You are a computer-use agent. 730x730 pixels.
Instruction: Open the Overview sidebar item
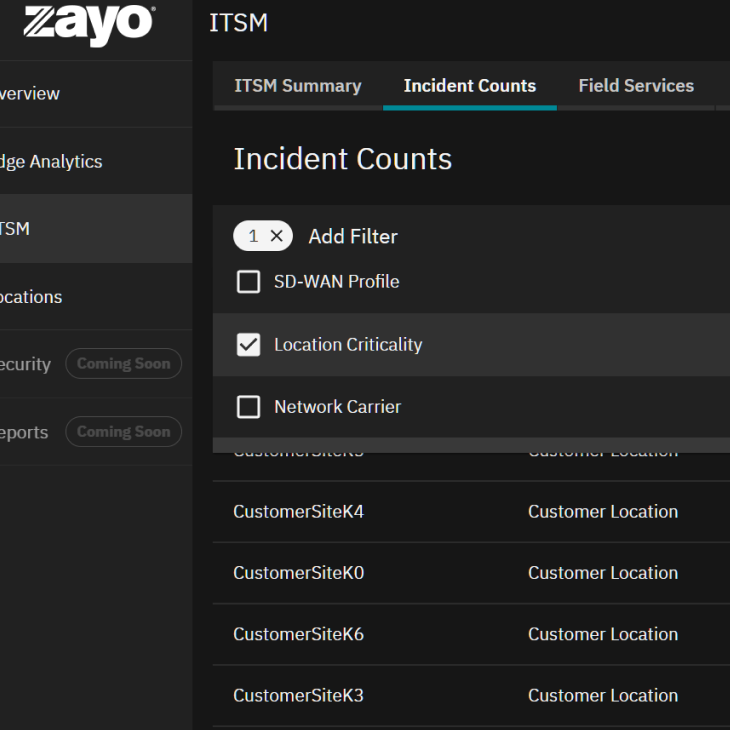click(96, 94)
